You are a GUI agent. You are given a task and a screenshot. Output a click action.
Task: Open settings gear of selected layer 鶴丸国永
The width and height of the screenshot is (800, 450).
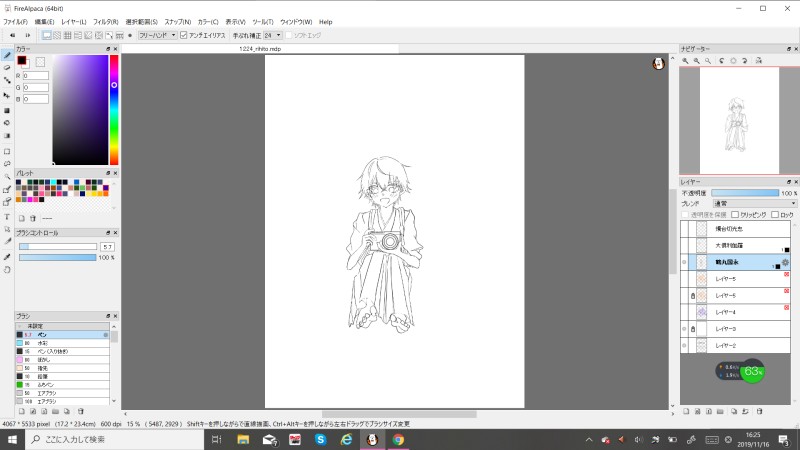[x=785, y=262]
